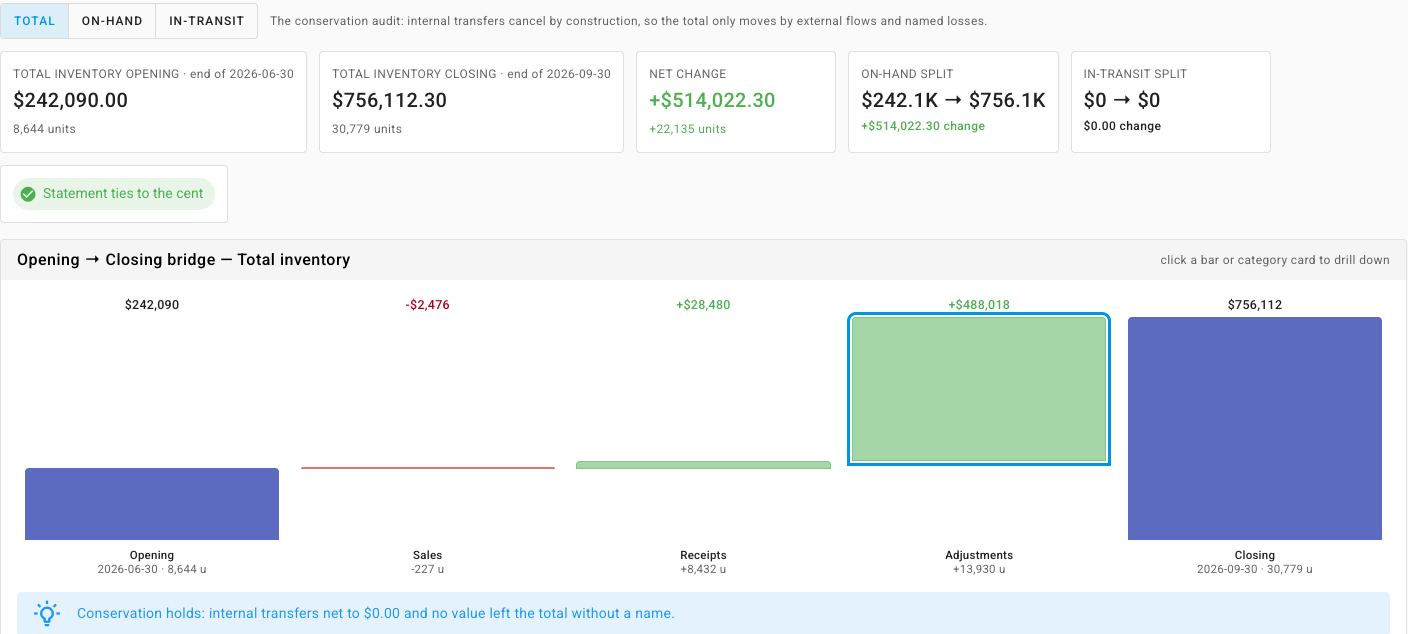This screenshot has height=634, width=1408.
Task: Open the Net Change card
Action: 736,102
